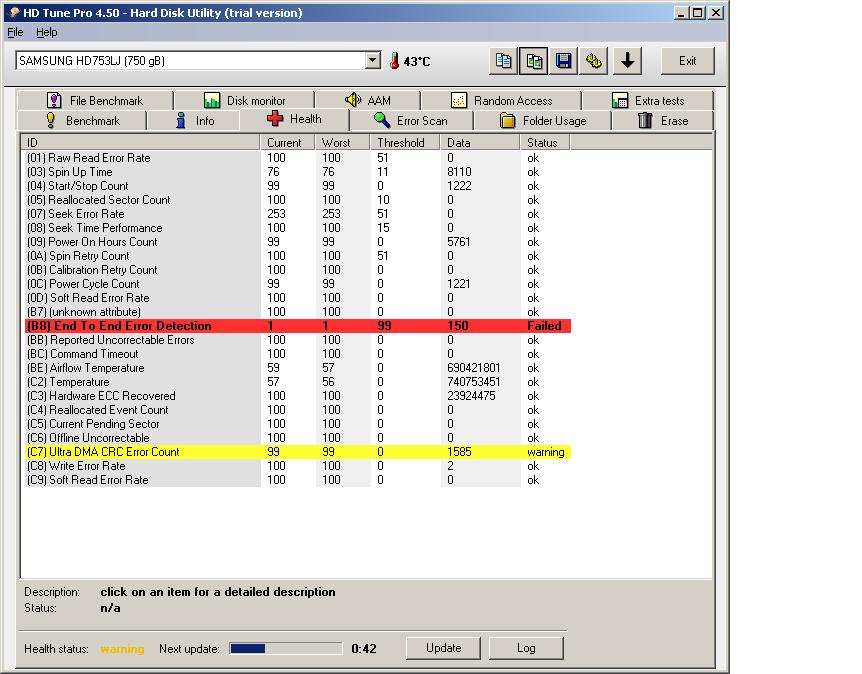Select the (01) Raw Read Error Rate row
Image resolution: width=862 pixels, height=674 pixels.
coord(298,158)
